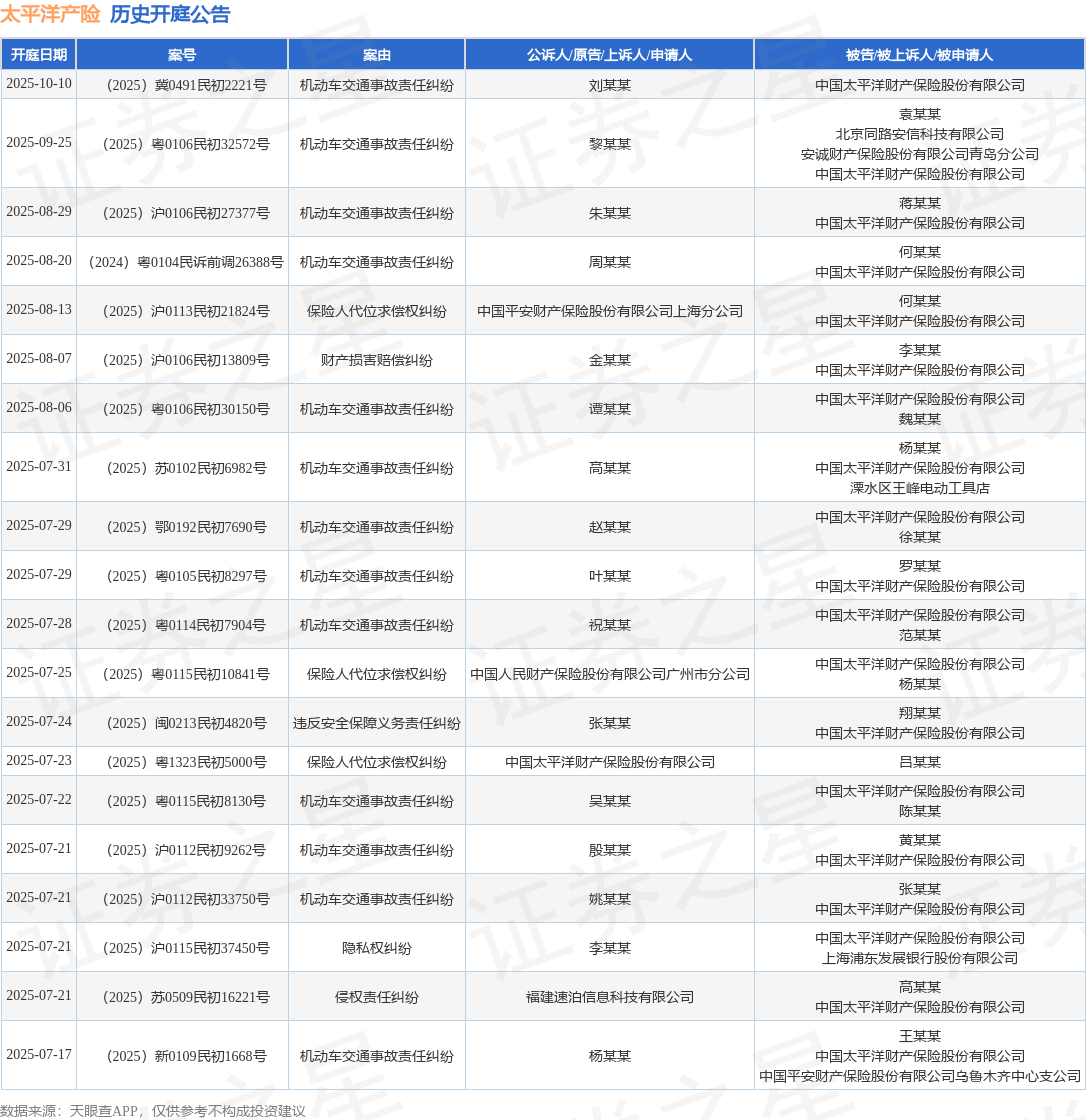This screenshot has width=1086, height=1120.
Task: Click case number (2025)鄂0192民初7690号
Action: (x=186, y=527)
